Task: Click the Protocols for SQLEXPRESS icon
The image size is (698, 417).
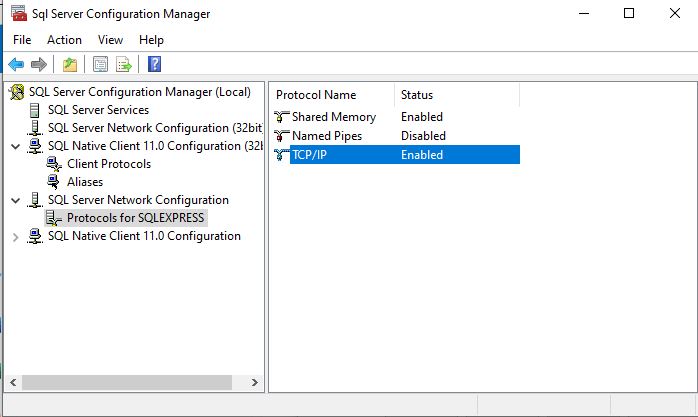Action: (54, 218)
